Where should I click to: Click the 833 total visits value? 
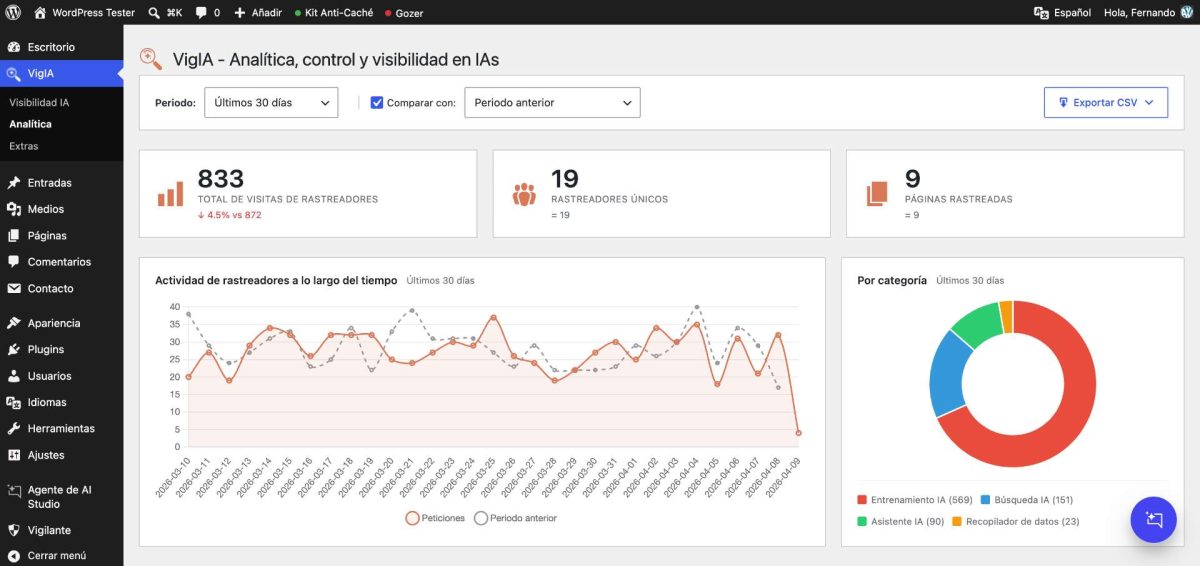coord(221,179)
